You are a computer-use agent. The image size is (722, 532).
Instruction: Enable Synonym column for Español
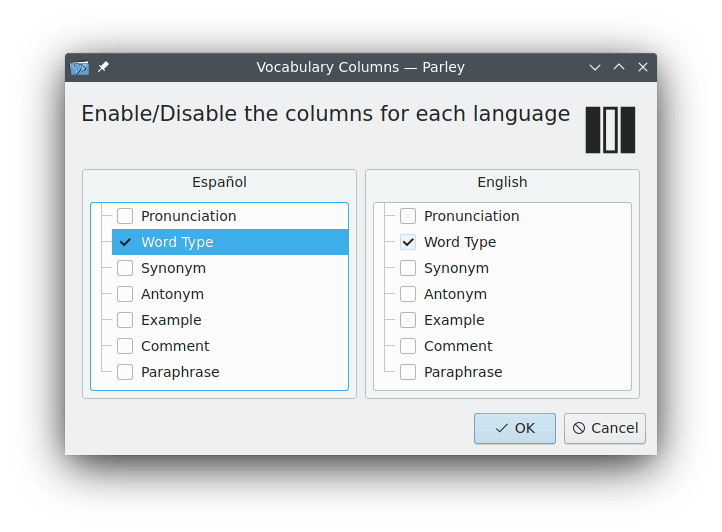click(x=125, y=268)
